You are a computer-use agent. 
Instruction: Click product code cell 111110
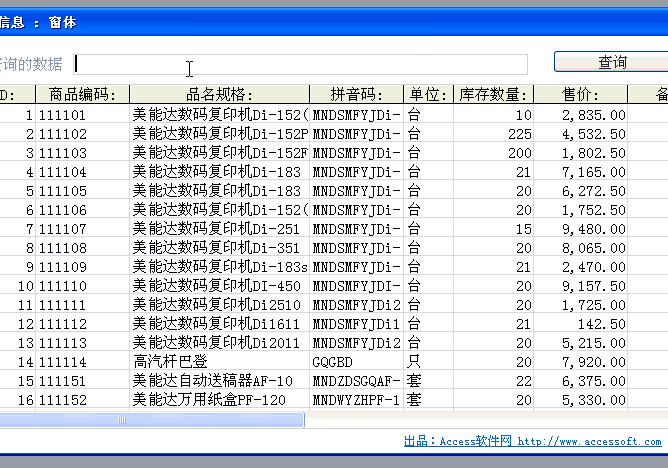coord(83,286)
